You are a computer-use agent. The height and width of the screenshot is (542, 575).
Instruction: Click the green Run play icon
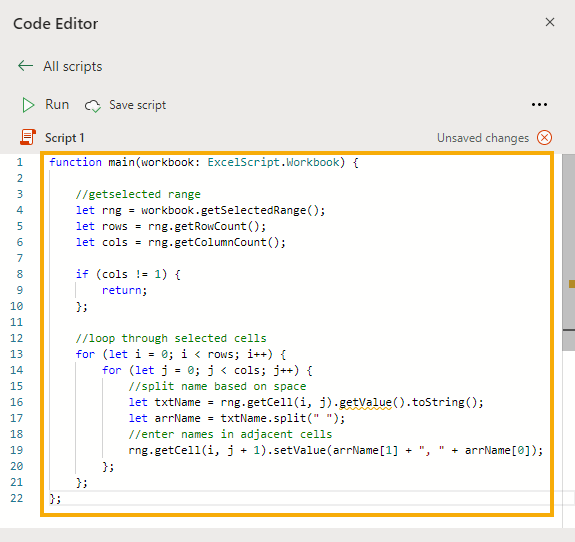click(x=28, y=105)
